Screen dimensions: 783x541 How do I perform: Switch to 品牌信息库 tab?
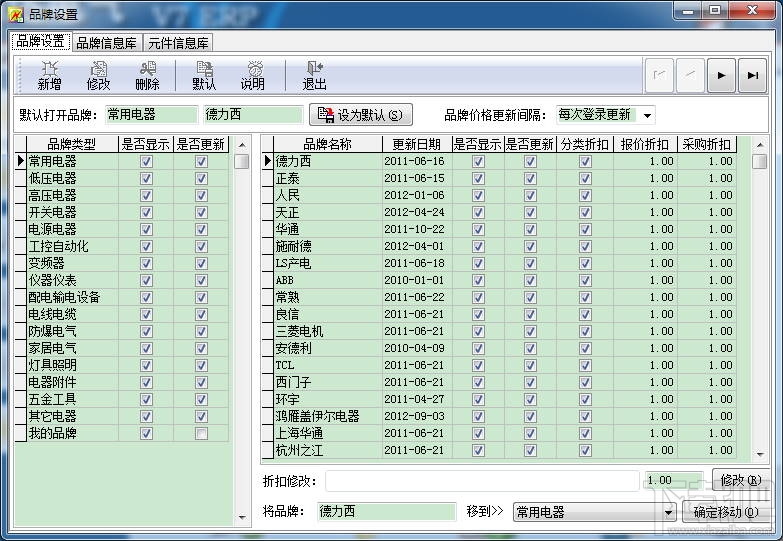(106, 43)
